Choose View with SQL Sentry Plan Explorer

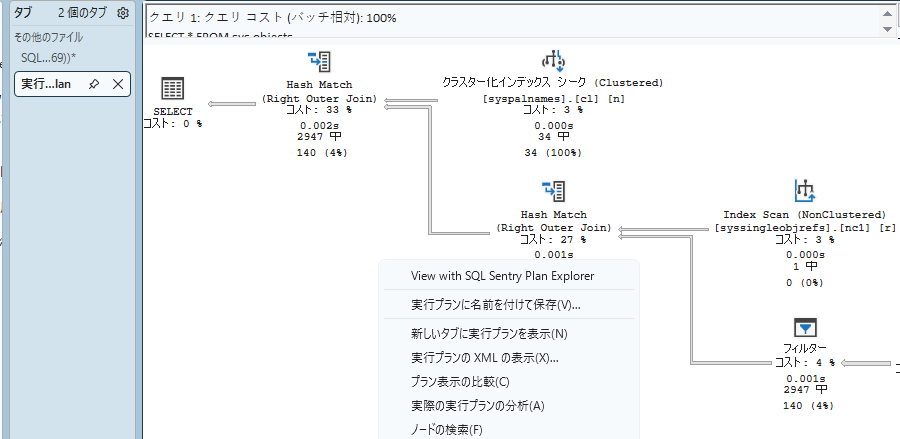click(502, 276)
